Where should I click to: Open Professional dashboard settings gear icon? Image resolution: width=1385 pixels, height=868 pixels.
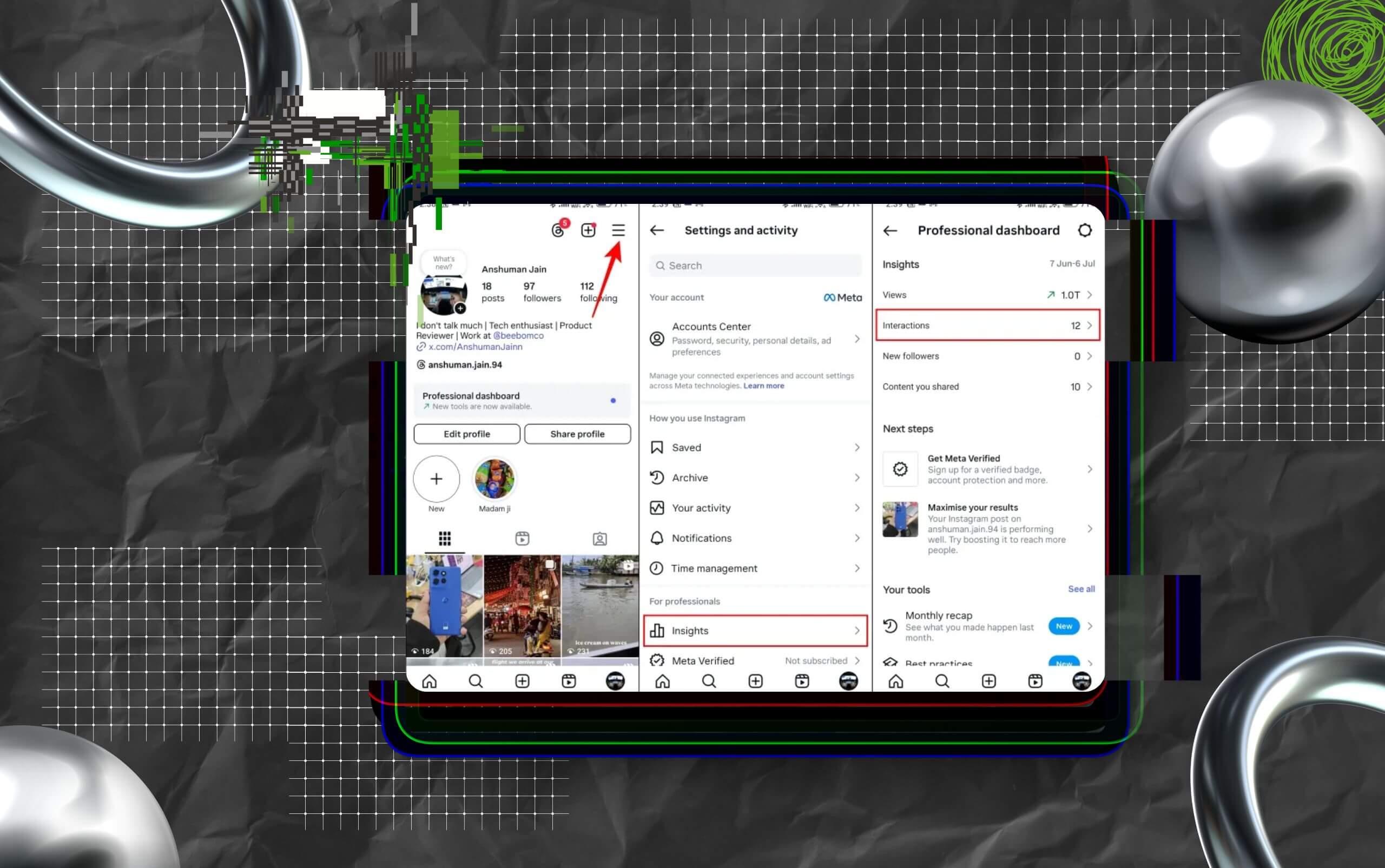pyautogui.click(x=1084, y=230)
